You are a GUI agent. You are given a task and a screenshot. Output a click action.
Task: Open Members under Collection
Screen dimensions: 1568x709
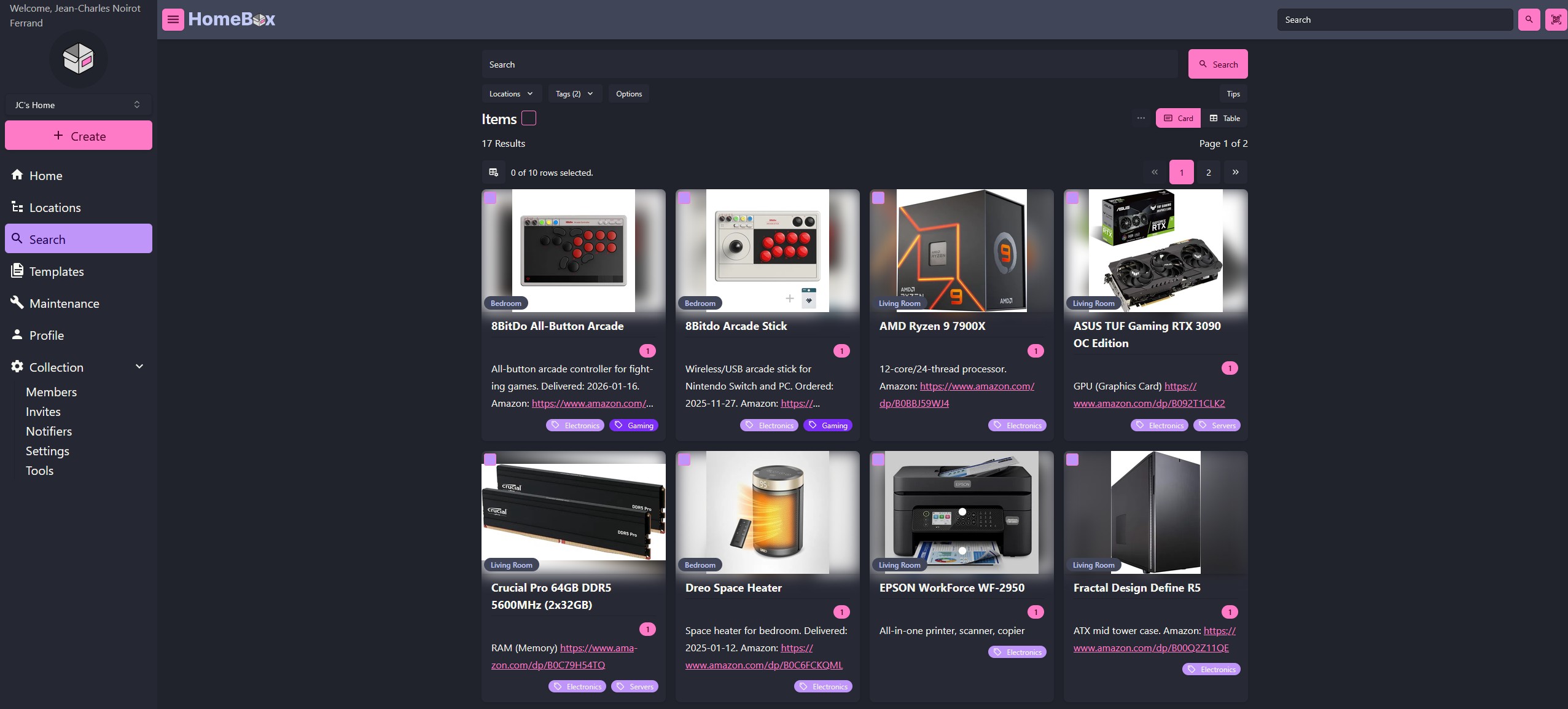pyautogui.click(x=51, y=392)
